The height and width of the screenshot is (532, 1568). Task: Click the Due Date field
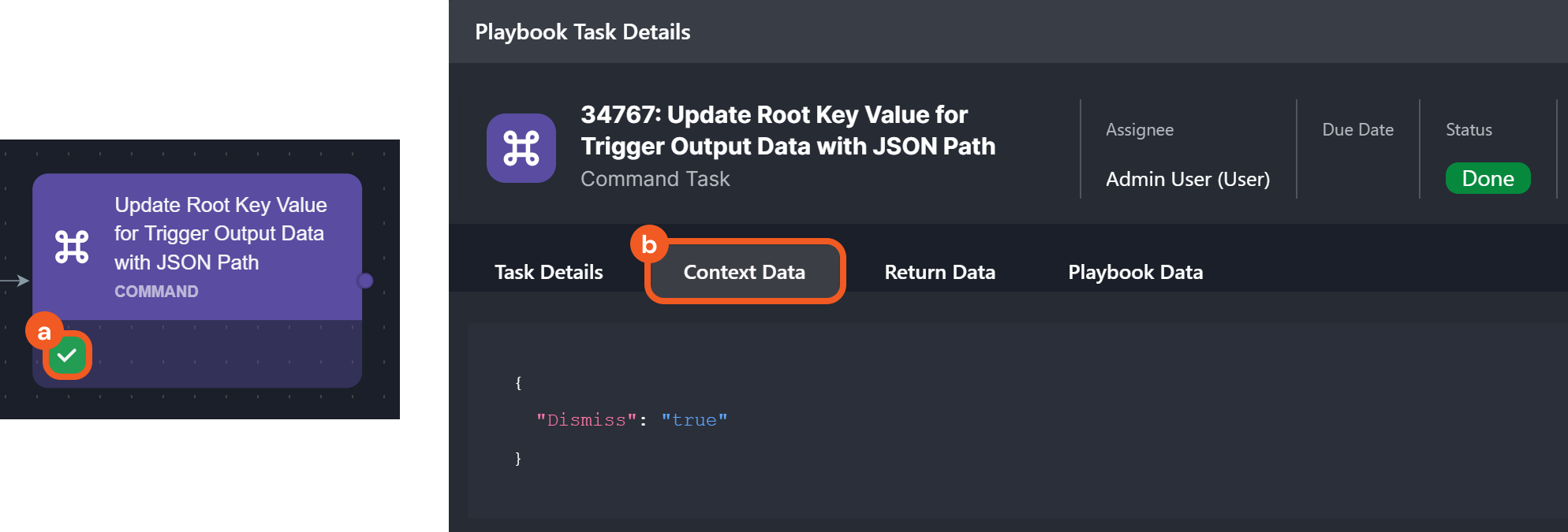pos(1357,130)
